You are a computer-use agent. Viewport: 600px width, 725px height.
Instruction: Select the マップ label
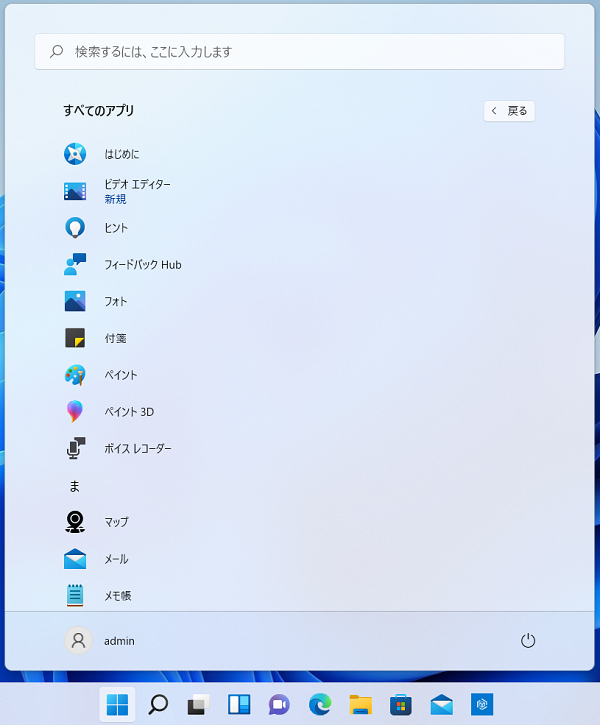116,522
